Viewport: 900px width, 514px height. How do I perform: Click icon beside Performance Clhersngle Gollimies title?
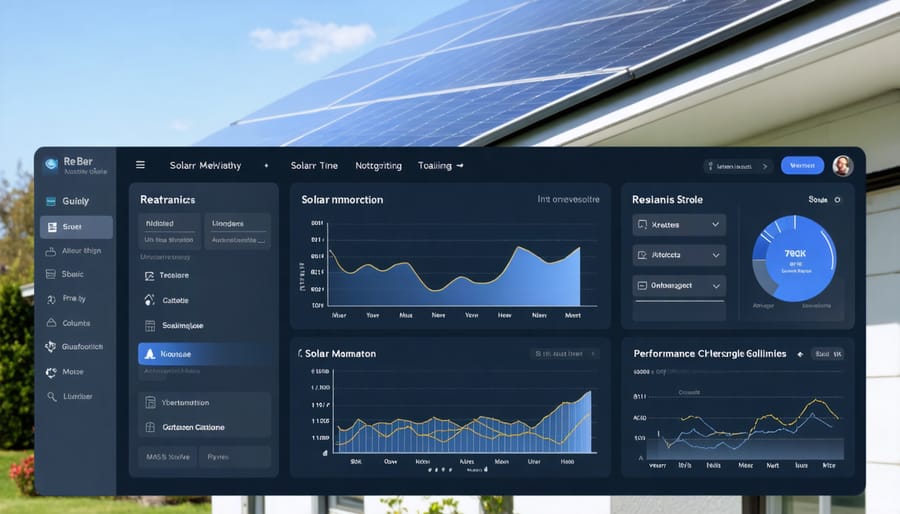coord(800,355)
